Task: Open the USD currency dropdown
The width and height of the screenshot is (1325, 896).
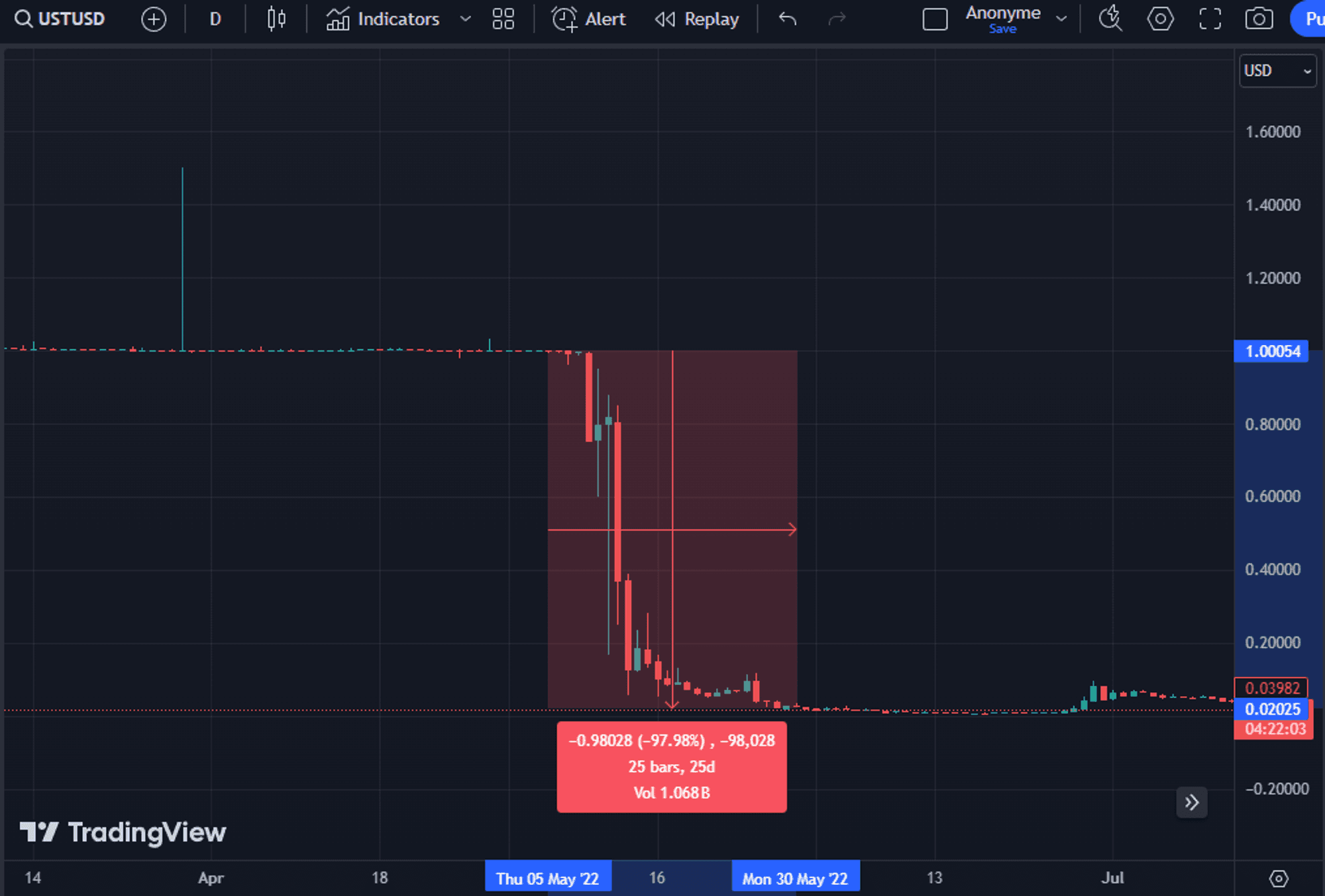Action: coord(1277,71)
